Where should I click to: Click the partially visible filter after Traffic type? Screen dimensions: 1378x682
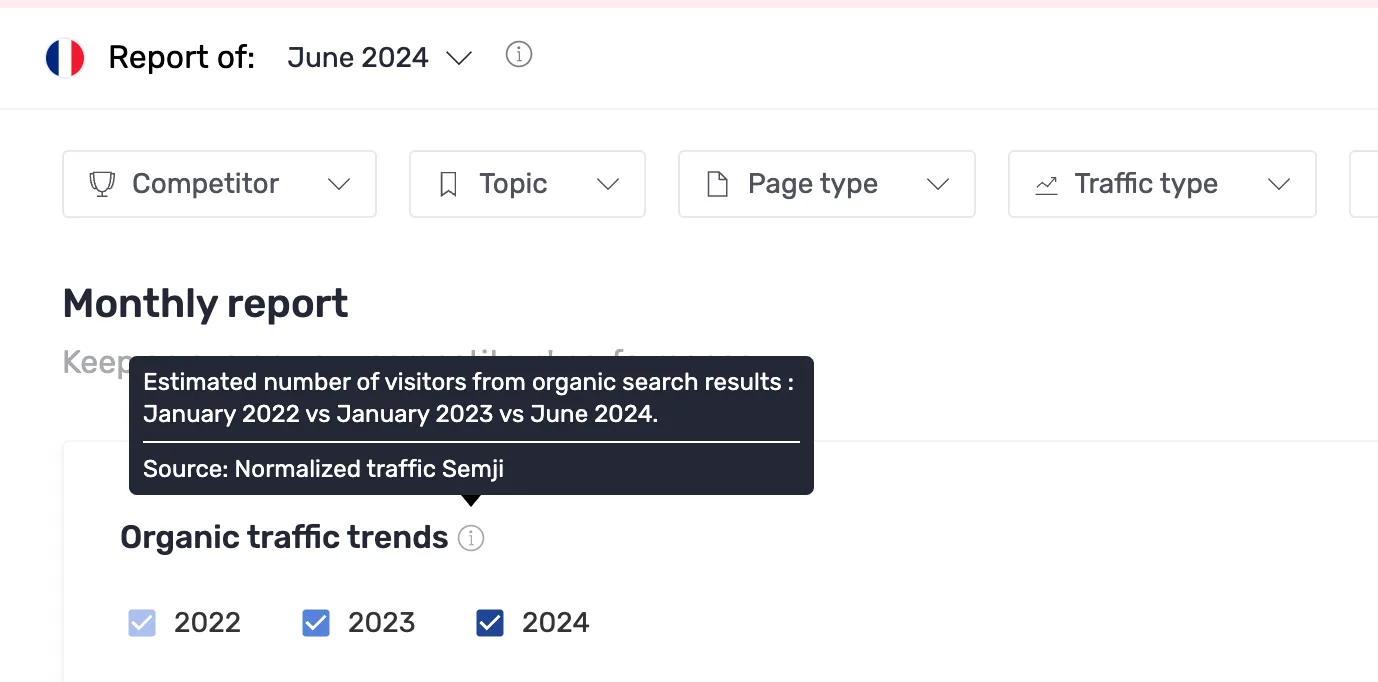[1364, 184]
